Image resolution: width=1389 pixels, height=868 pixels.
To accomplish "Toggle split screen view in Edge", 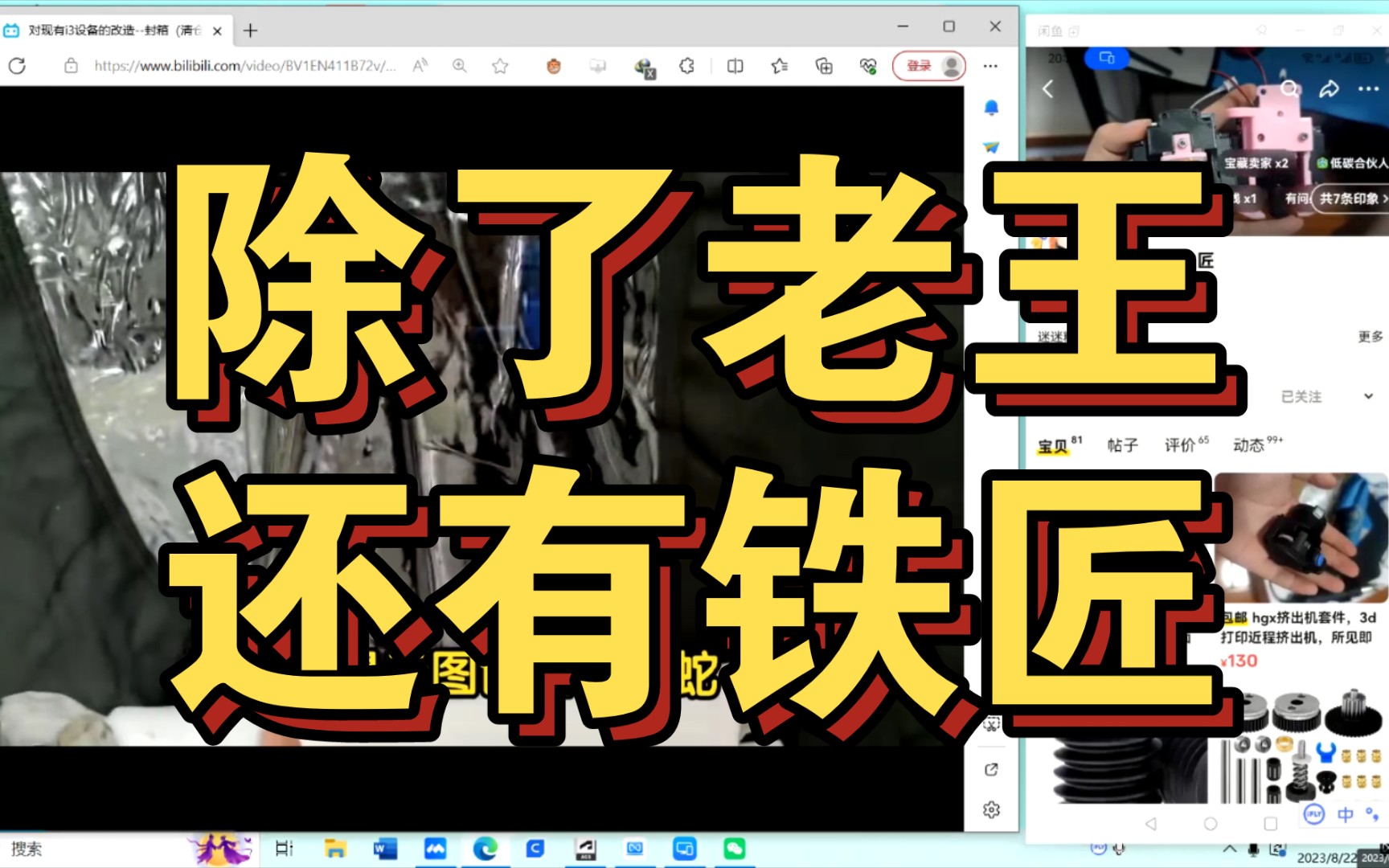I will click(735, 66).
